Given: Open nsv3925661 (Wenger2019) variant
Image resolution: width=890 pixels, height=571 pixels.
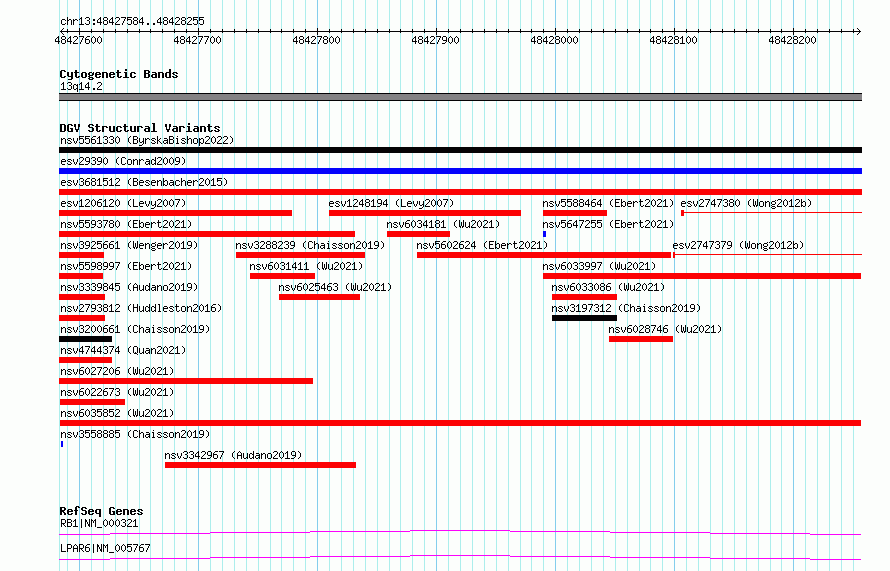Looking at the screenshot, I should coord(129,245).
